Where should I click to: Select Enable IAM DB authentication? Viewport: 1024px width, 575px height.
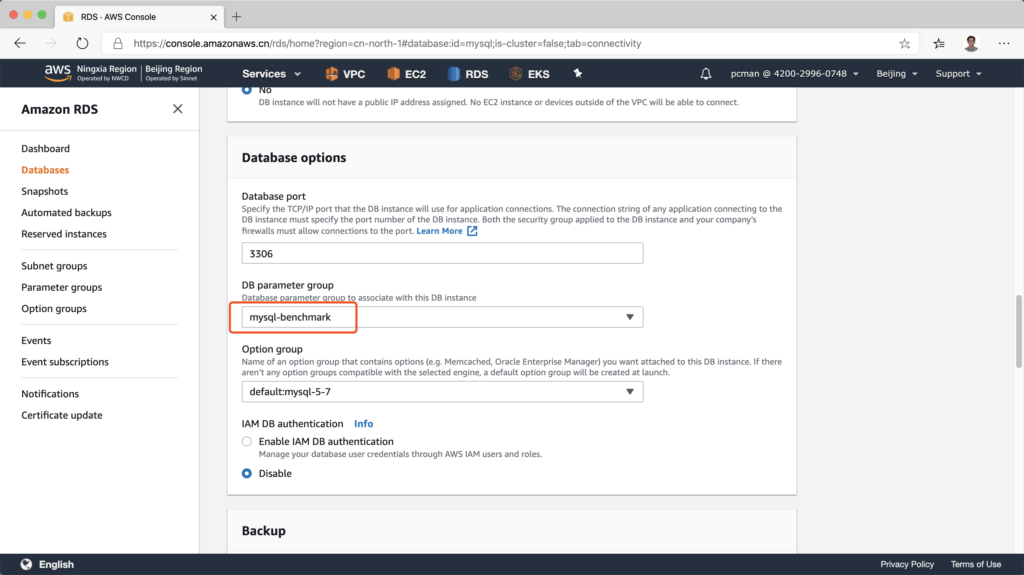pos(247,441)
